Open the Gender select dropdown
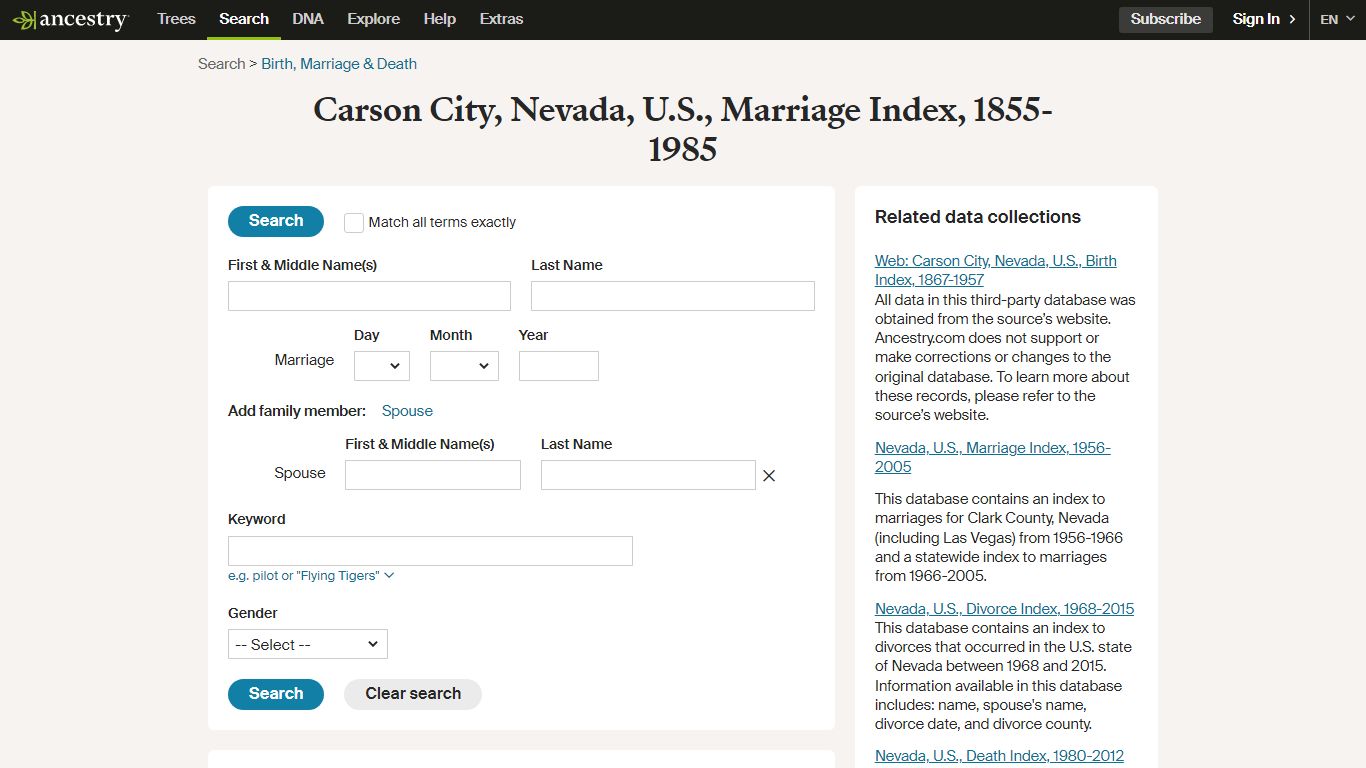The height and width of the screenshot is (768, 1366). tap(308, 644)
